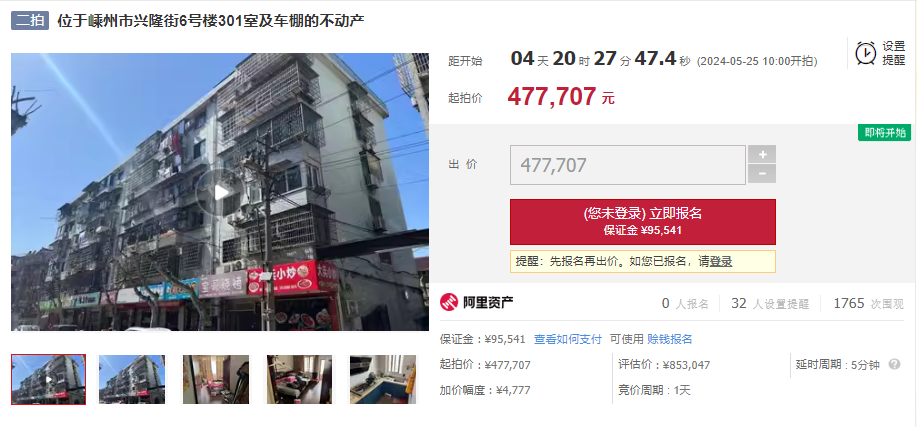The width and height of the screenshot is (917, 427).
Task: Click the bid amount input field
Action: (628, 165)
